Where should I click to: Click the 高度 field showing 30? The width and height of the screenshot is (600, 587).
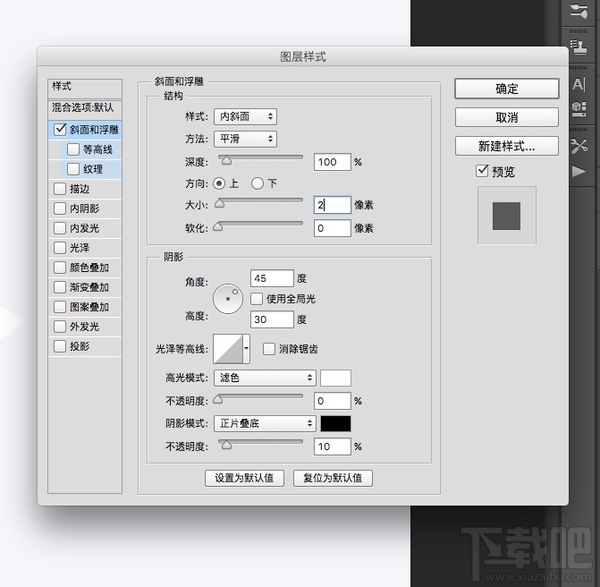pos(272,319)
